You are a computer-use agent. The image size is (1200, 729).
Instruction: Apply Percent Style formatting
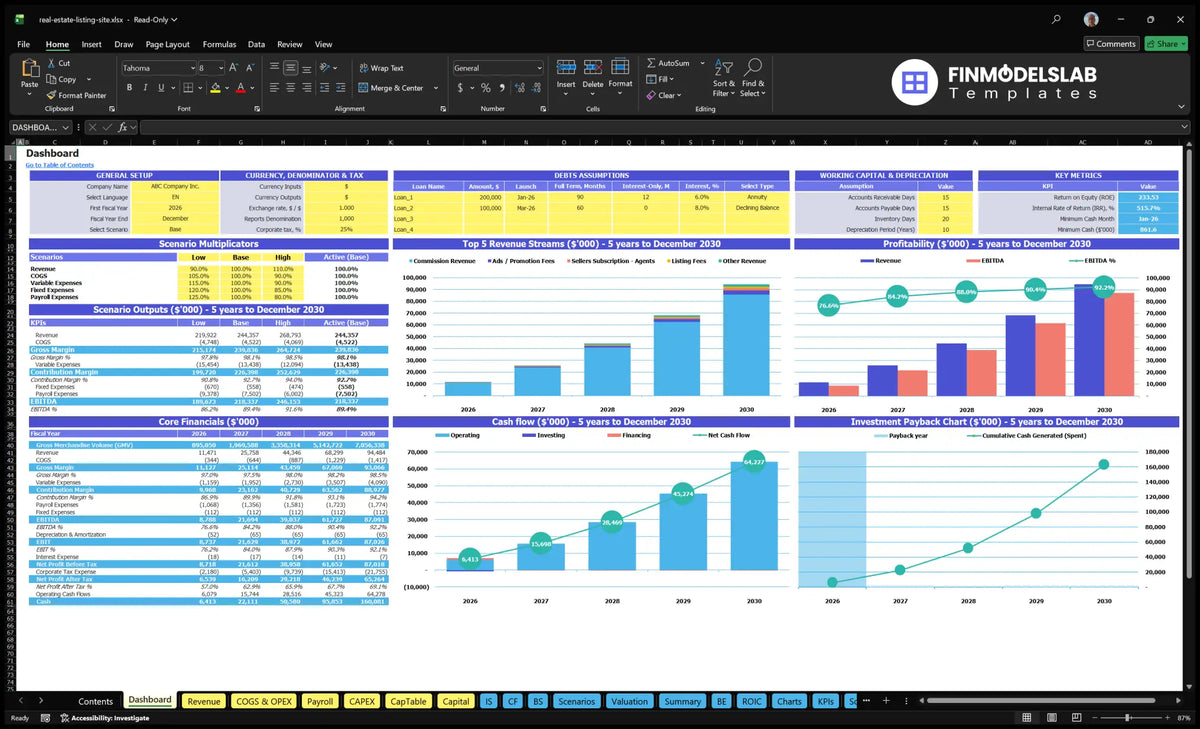click(x=486, y=88)
